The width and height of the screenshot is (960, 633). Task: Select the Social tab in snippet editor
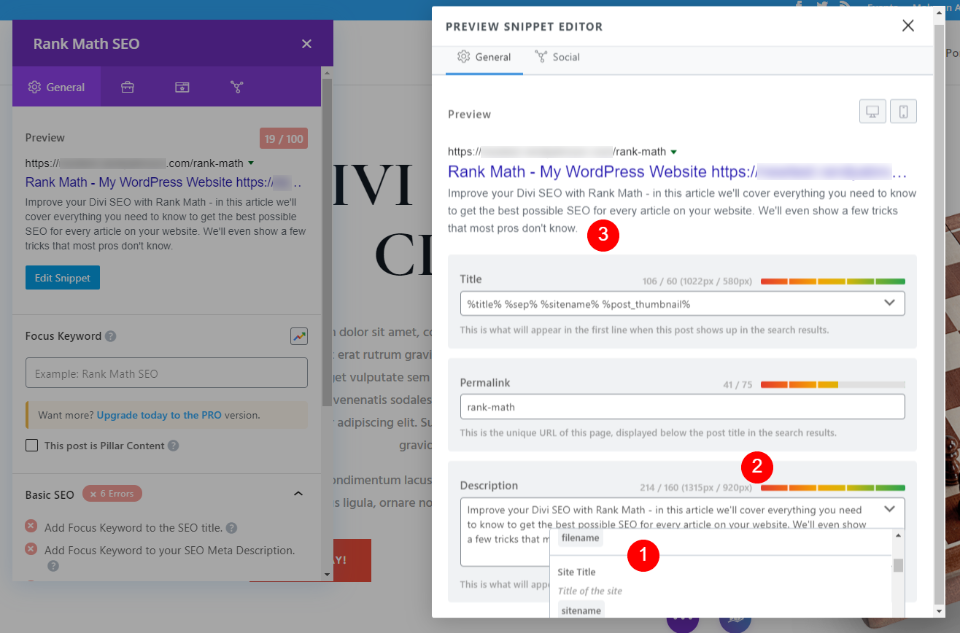coord(557,57)
